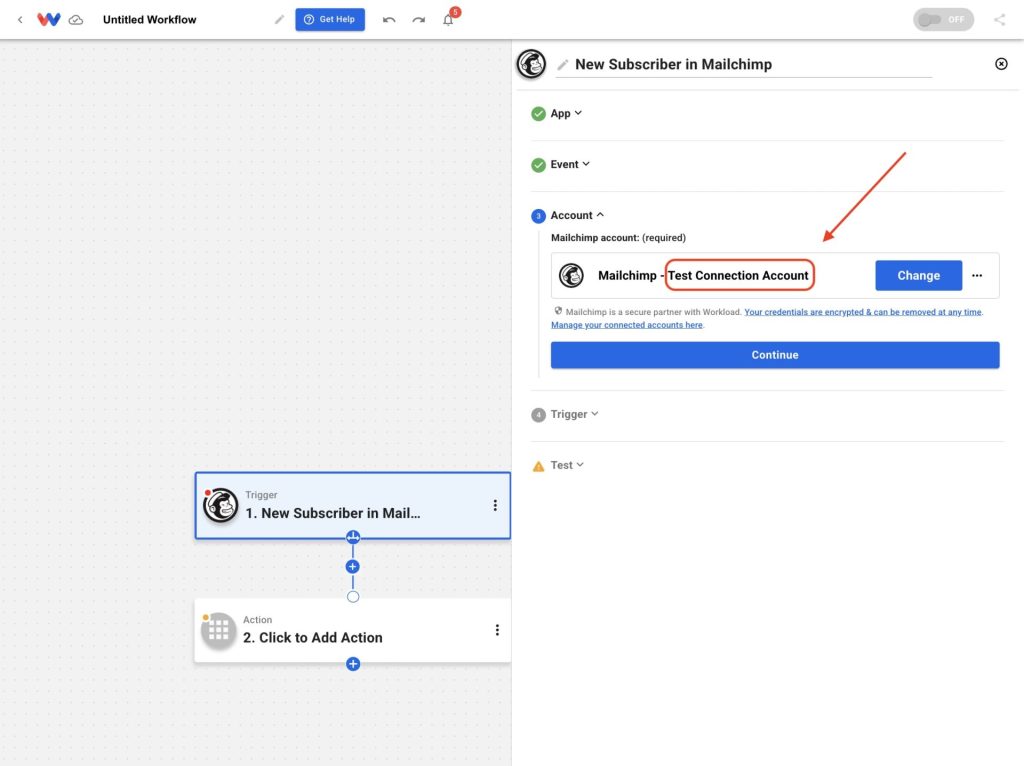Viewport: 1024px width, 766px height.
Task: Click Mailchimp icon on trigger node
Action: tap(221, 505)
